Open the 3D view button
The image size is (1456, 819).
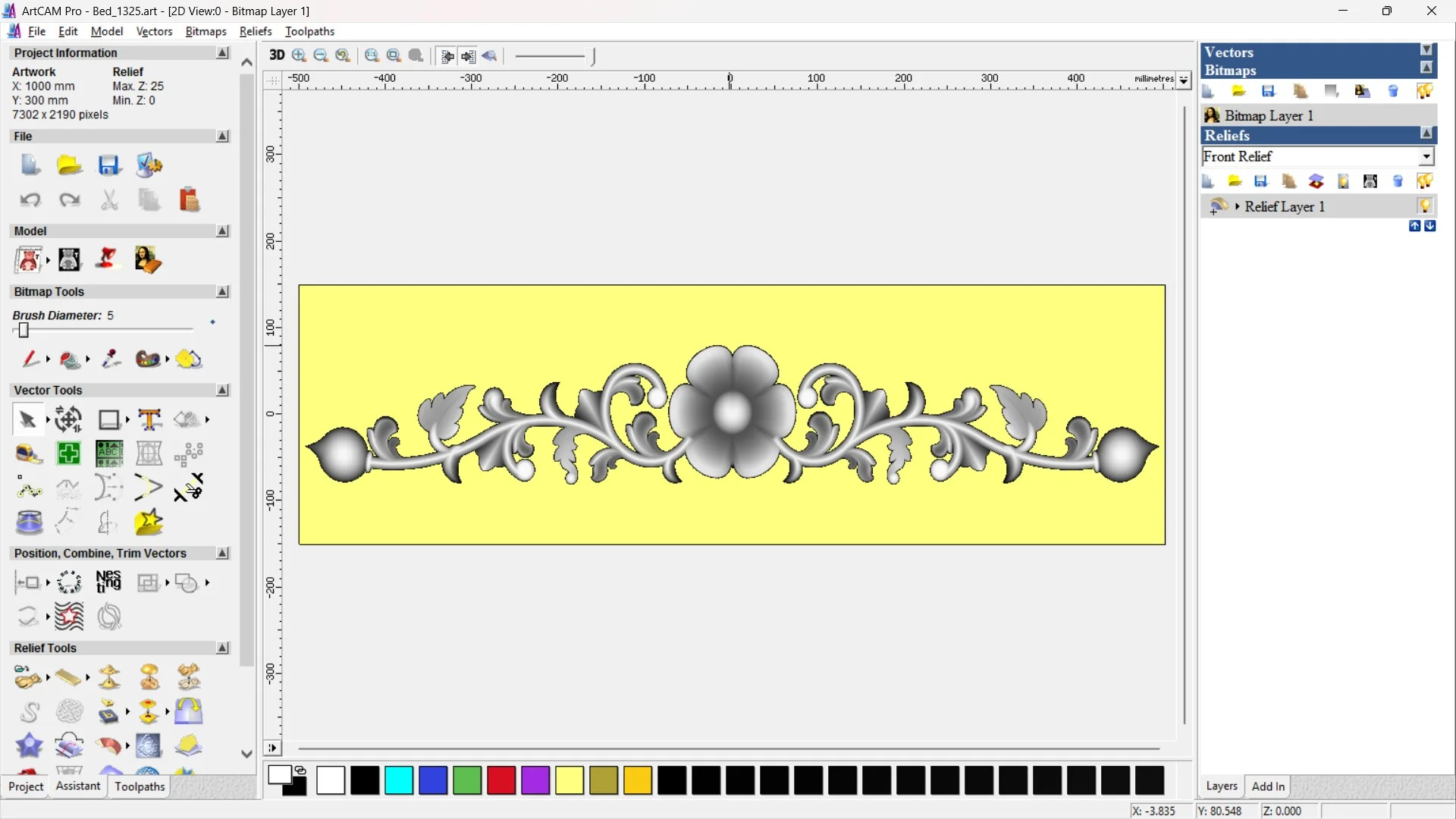277,55
